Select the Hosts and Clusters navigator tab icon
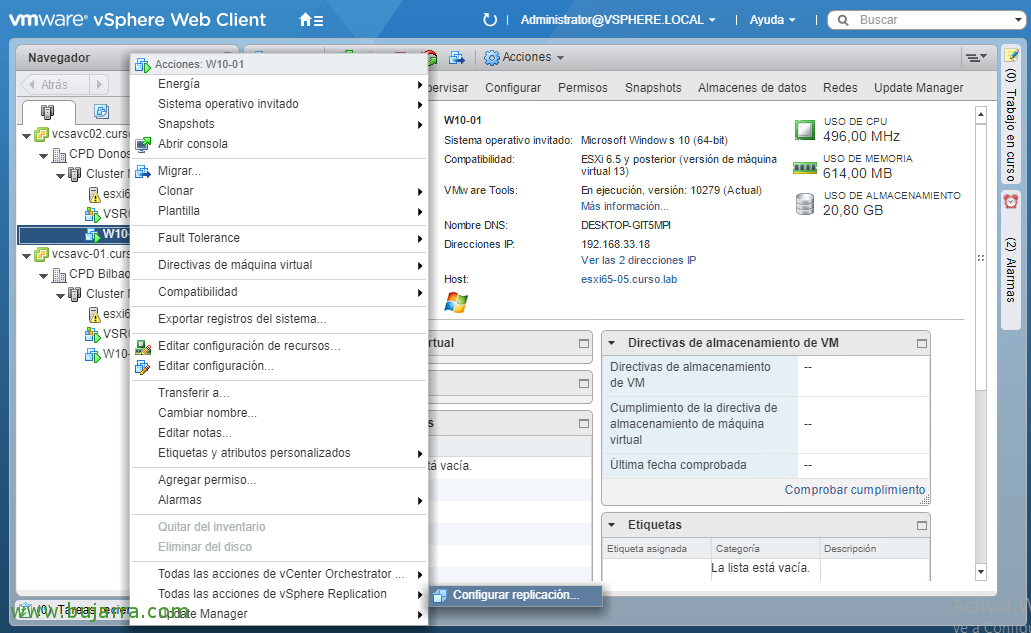The image size is (1031, 633). [x=47, y=111]
